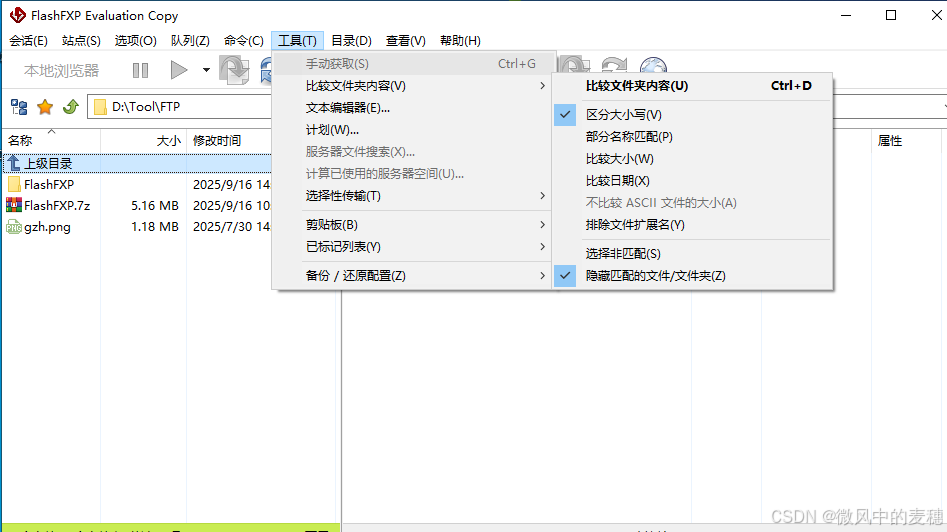This screenshot has height=532, width=947.
Task: Click the parent directory up-arrow icon
Action: point(14,163)
